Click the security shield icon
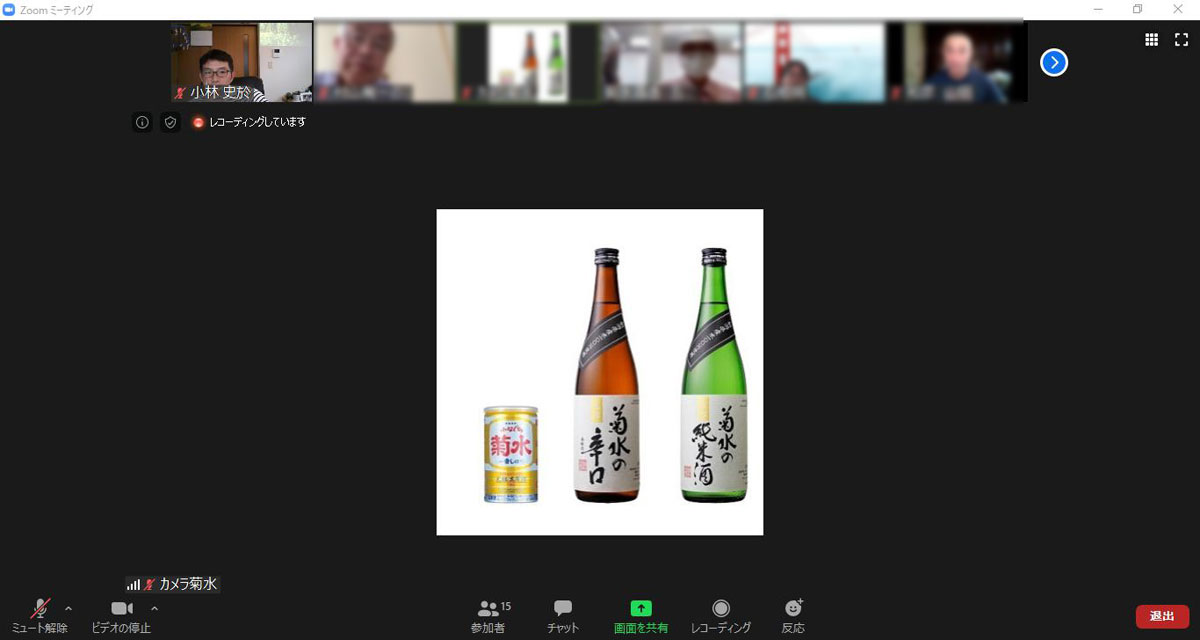 170,122
